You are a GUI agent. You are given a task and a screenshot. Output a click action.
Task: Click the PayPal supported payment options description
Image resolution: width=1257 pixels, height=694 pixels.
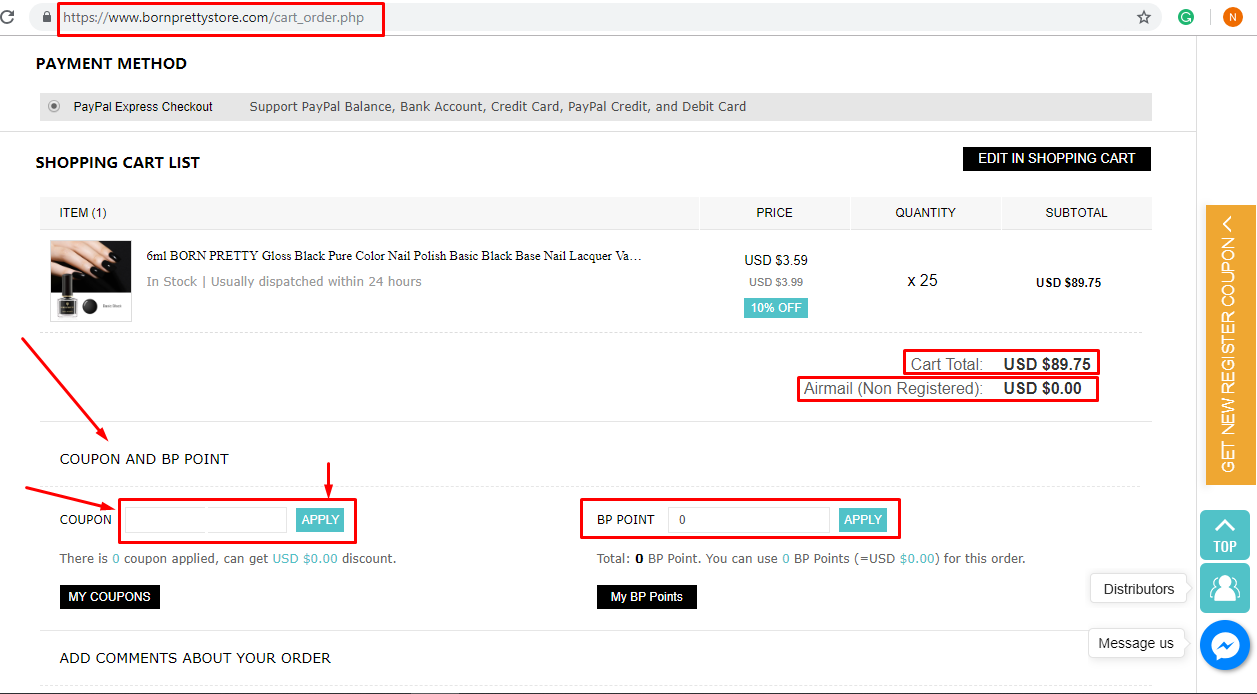[x=498, y=106]
